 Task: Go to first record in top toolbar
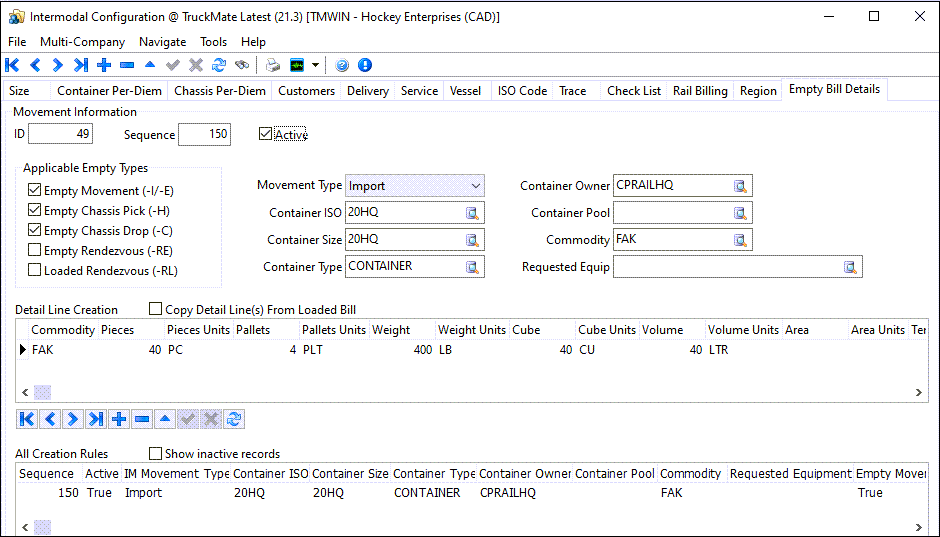(x=13, y=65)
